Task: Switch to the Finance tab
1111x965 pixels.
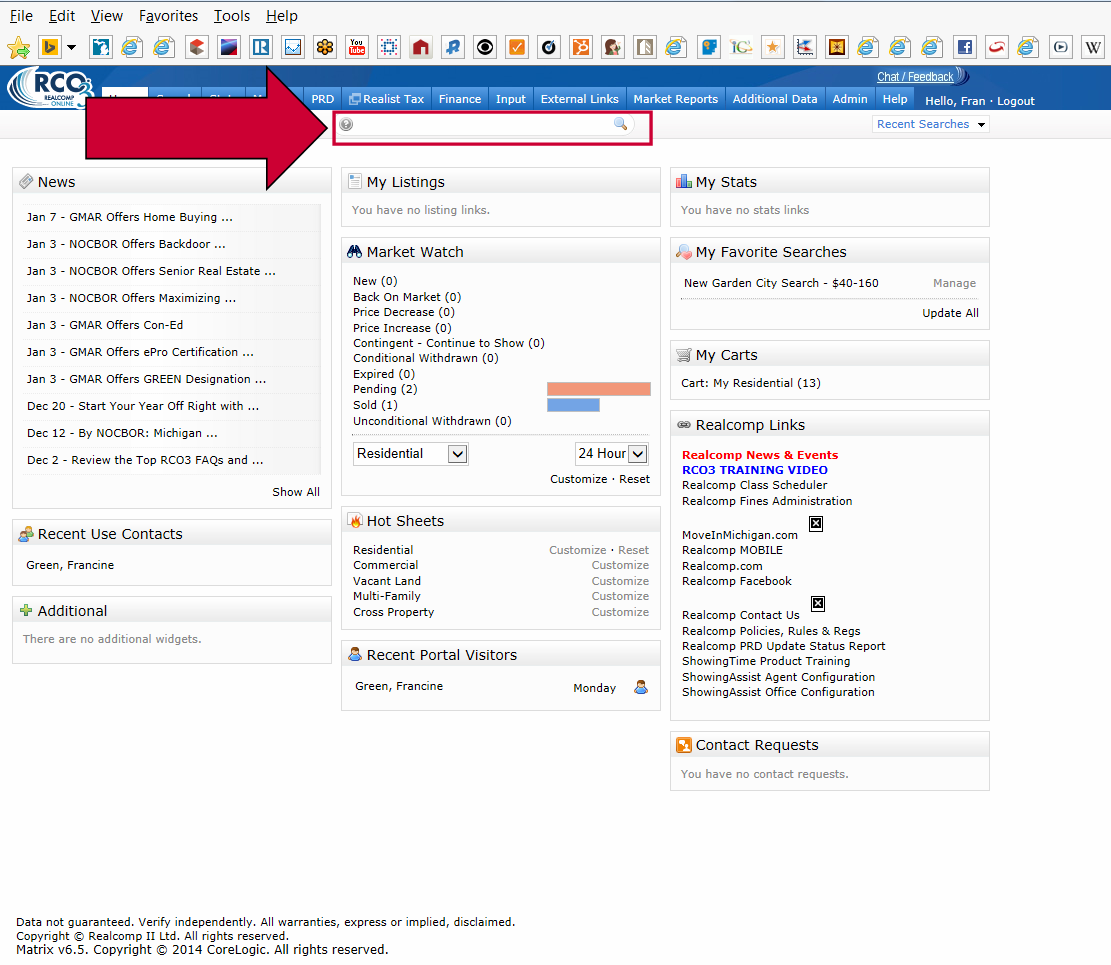Action: pyautogui.click(x=460, y=99)
